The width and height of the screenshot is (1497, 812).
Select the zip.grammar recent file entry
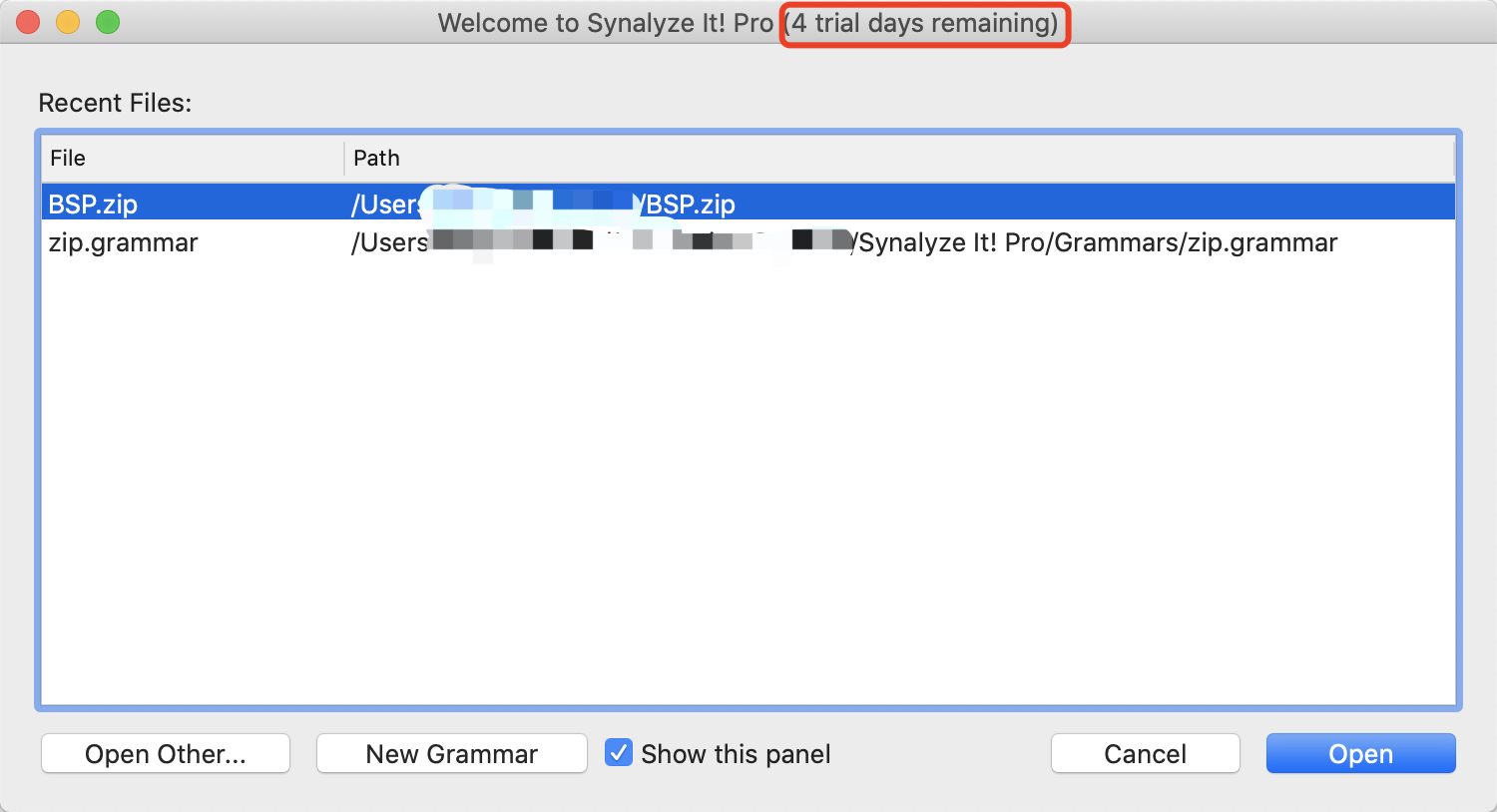point(124,242)
